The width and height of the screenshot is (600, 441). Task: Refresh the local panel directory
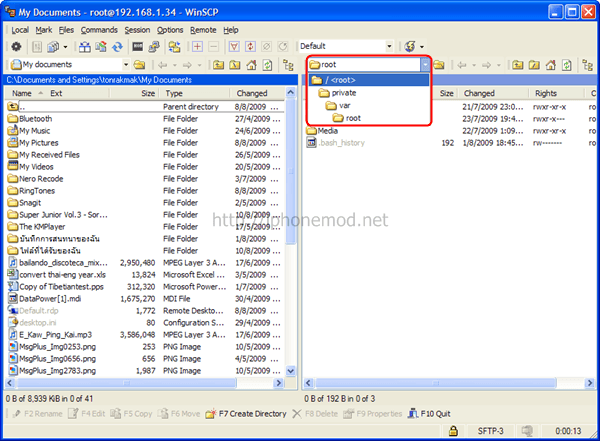[x=267, y=65]
